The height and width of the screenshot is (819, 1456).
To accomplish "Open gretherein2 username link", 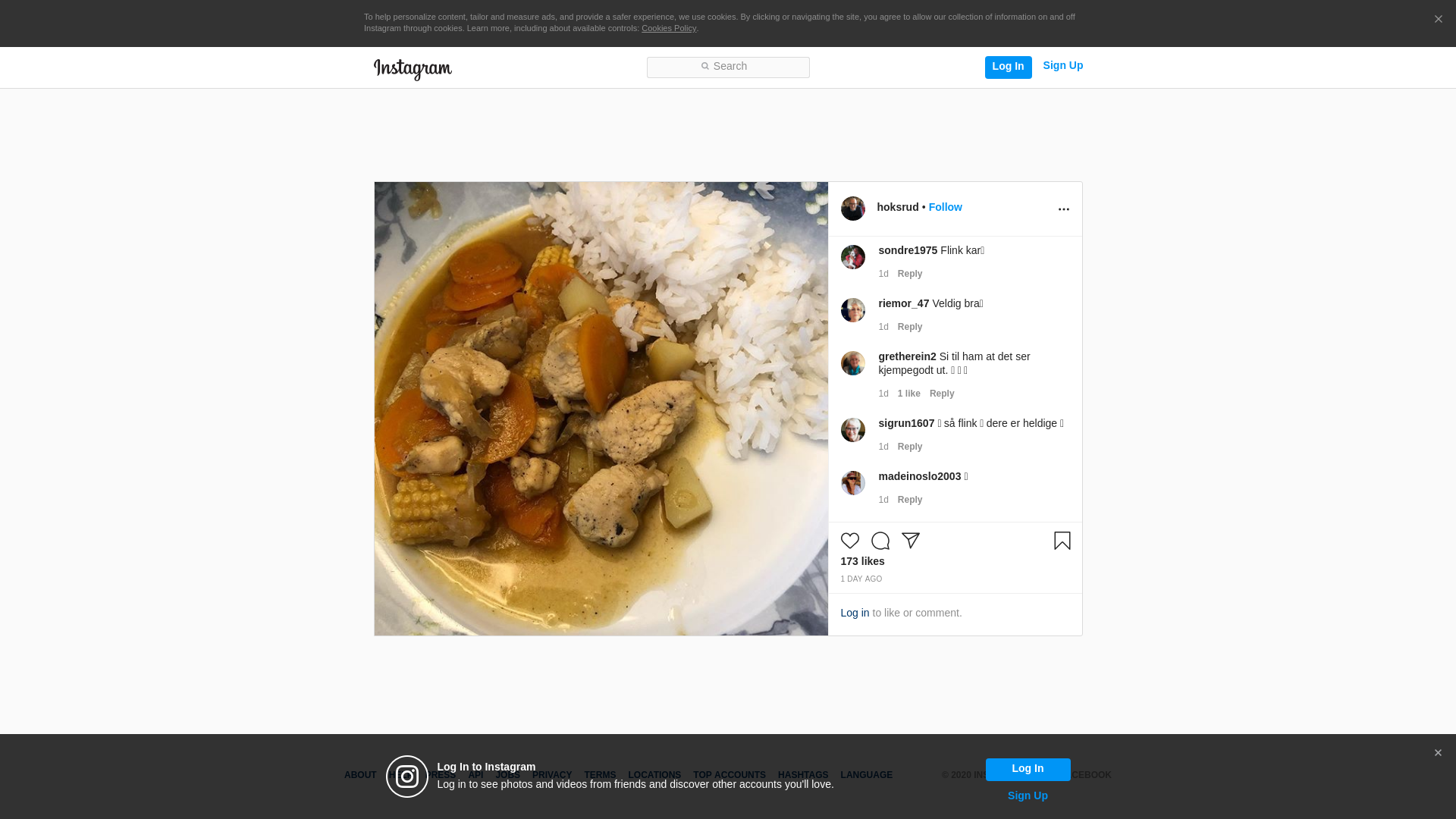I will (908, 356).
